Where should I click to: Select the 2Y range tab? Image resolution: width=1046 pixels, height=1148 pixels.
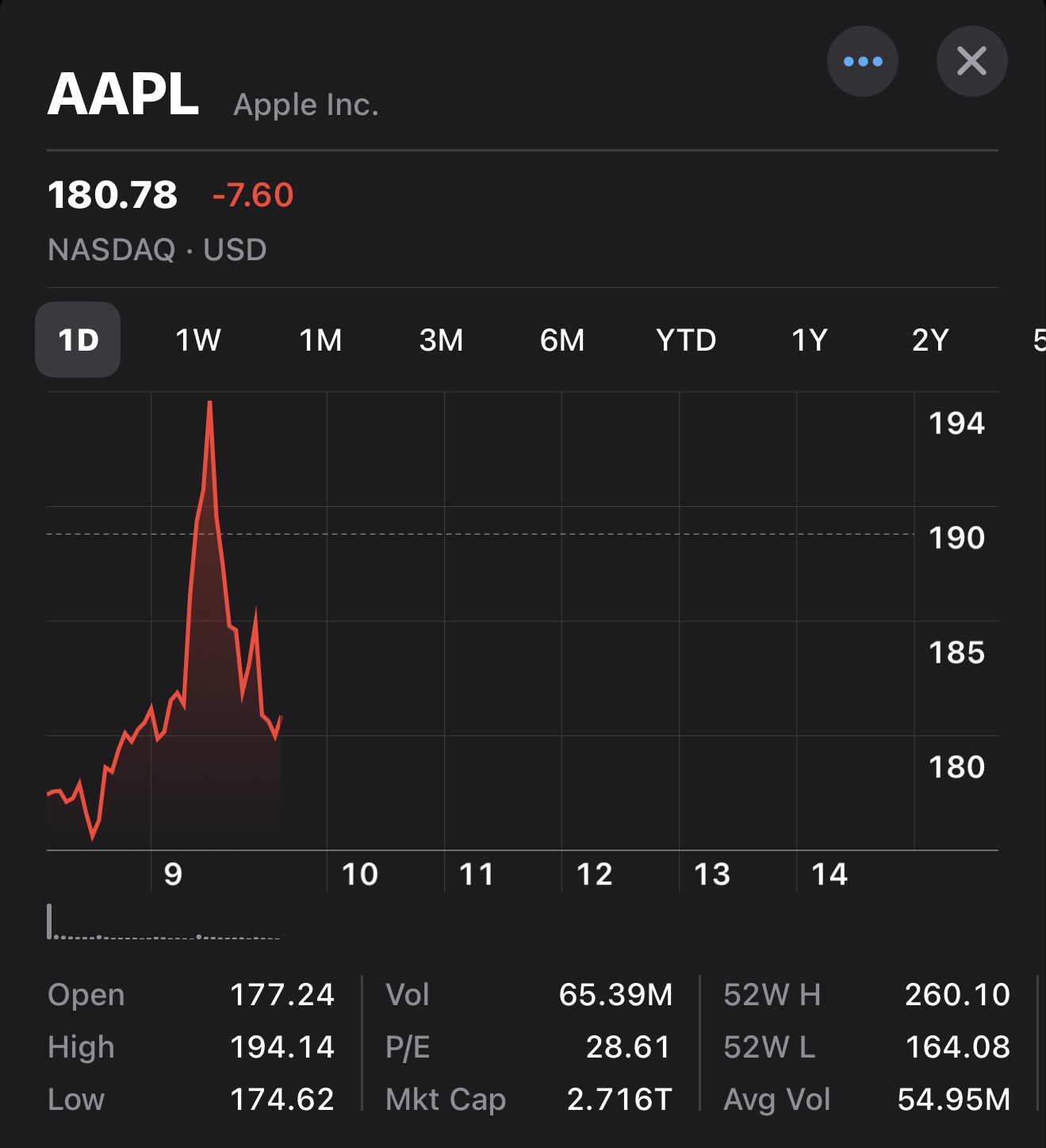tap(930, 340)
